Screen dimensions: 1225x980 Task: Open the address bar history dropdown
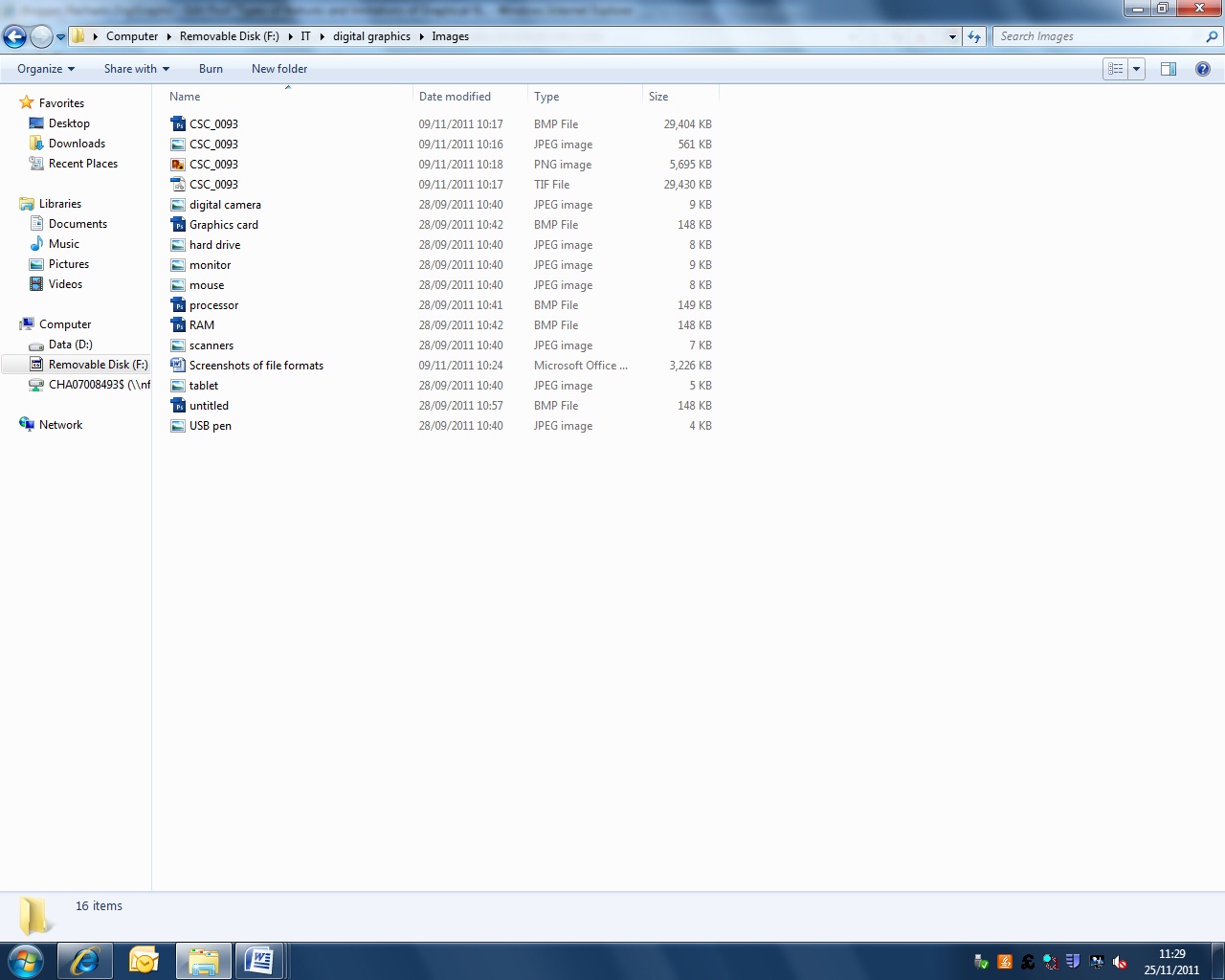pos(952,36)
